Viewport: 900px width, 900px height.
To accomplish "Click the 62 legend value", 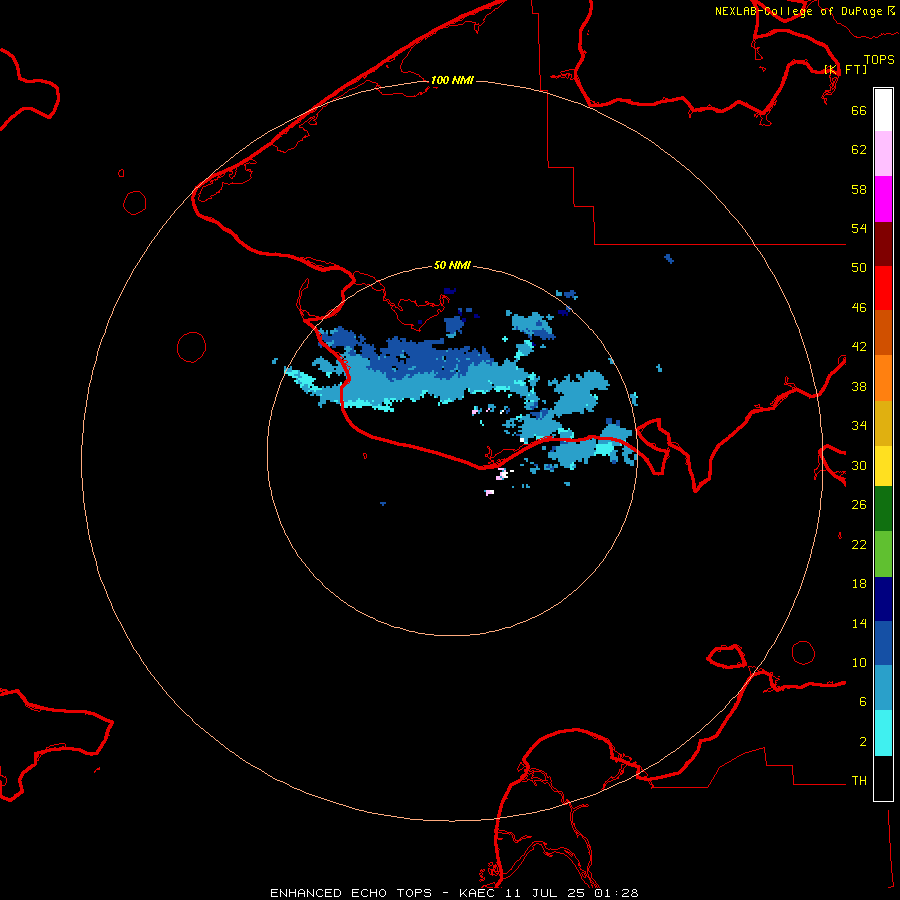I will [x=859, y=150].
